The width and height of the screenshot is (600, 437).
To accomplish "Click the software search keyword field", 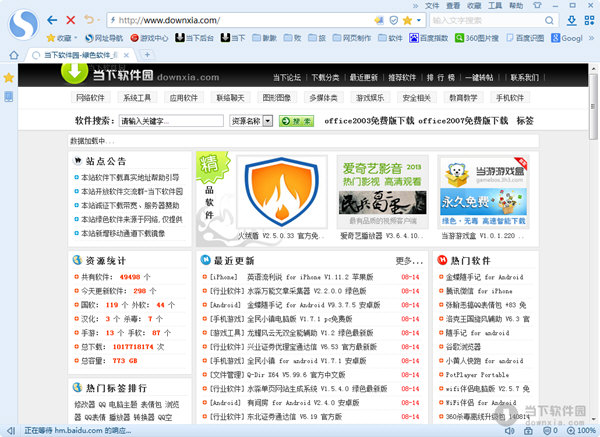I will (171, 121).
